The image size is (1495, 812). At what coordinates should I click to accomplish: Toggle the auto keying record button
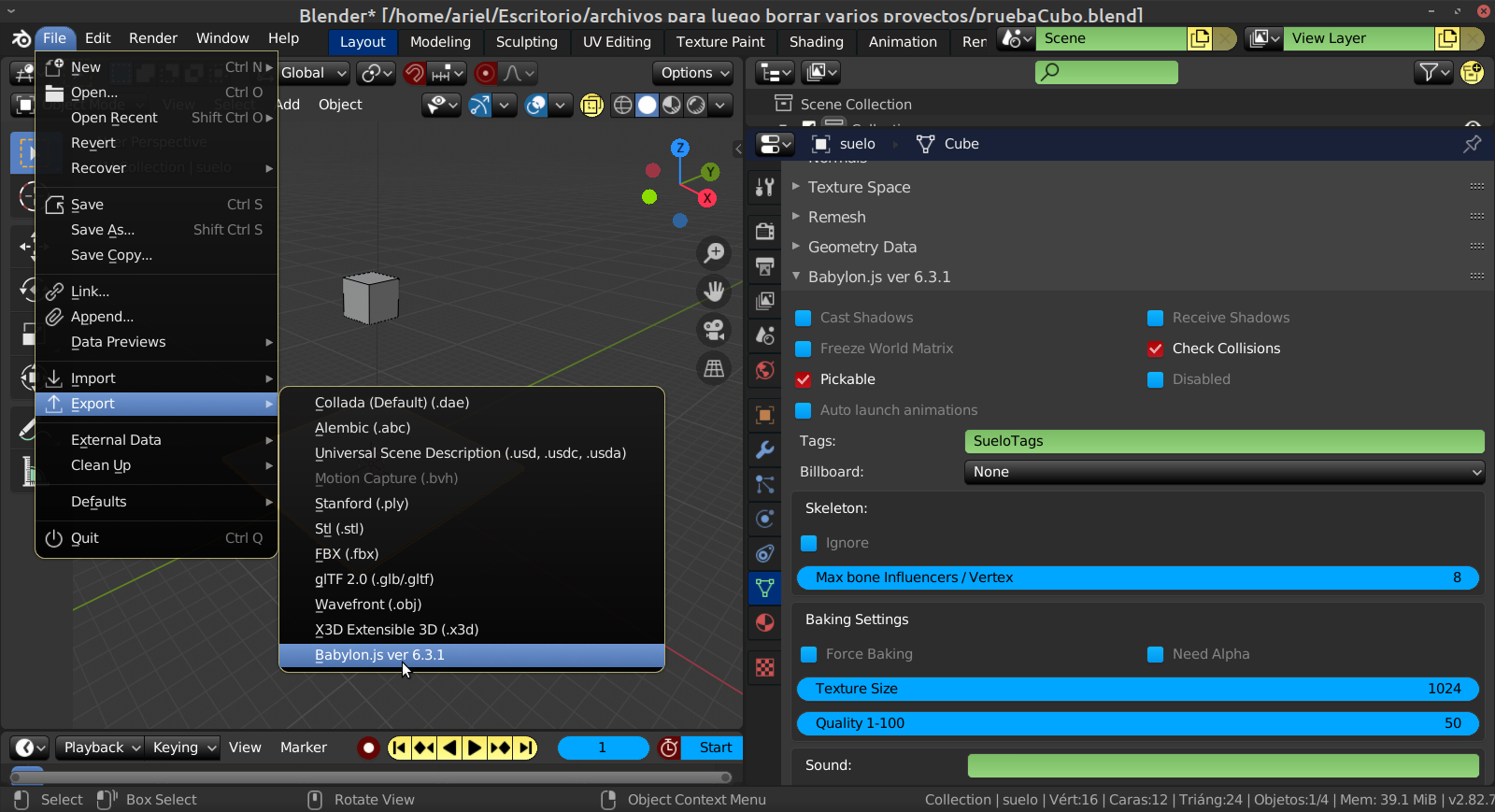coord(368,748)
